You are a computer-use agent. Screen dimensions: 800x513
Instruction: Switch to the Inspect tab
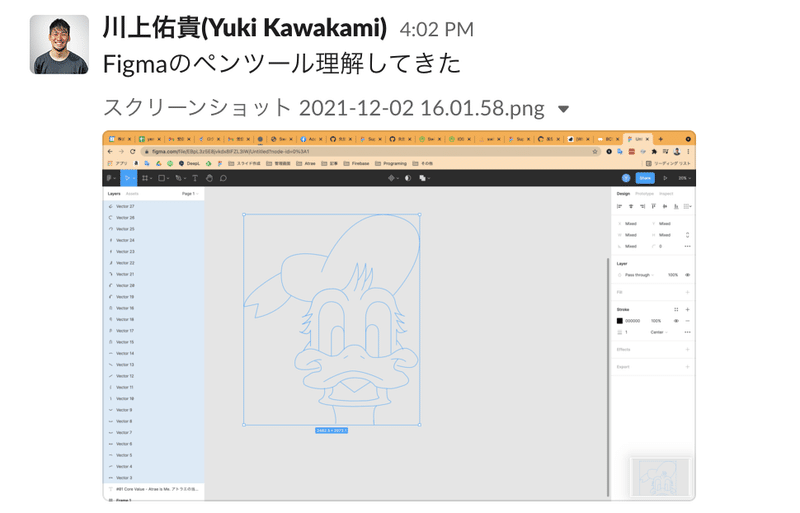666,194
